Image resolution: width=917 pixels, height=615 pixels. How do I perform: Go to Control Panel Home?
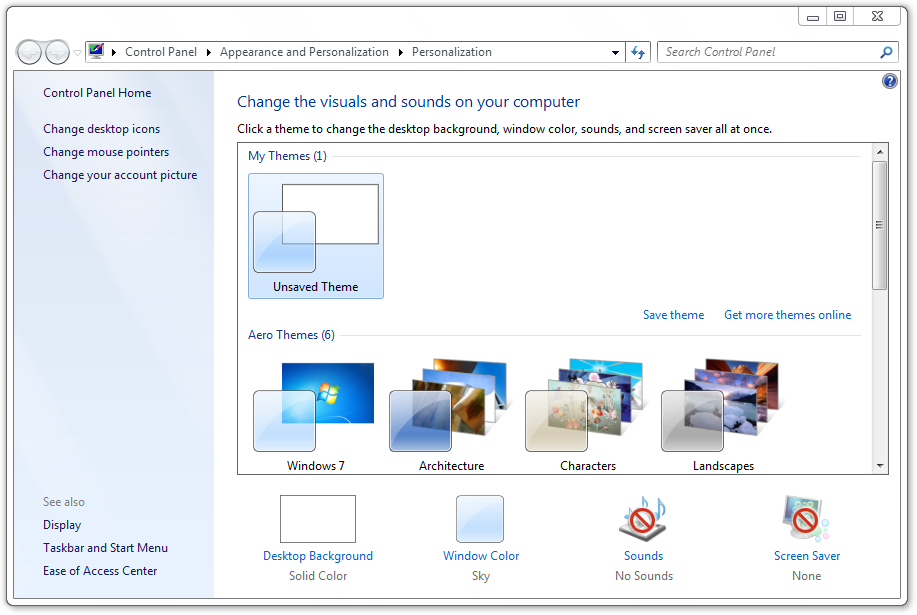pos(97,93)
